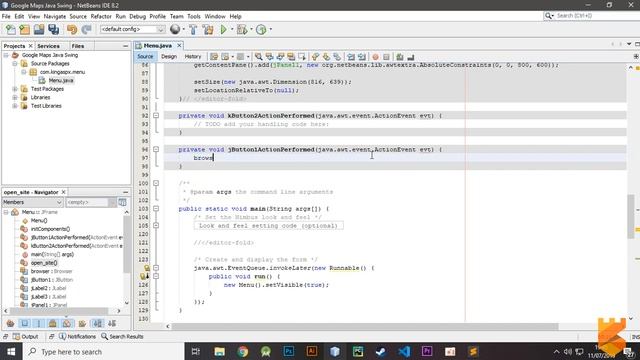Click the red Start Macro Recording icon
The width and height of the screenshot is (640, 360).
[375, 57]
